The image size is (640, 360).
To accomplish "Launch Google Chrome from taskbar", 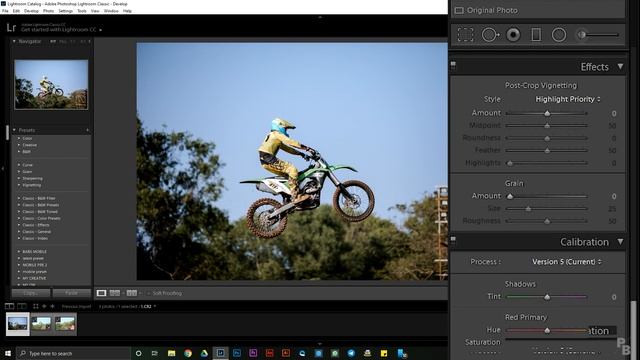I will click(188, 353).
